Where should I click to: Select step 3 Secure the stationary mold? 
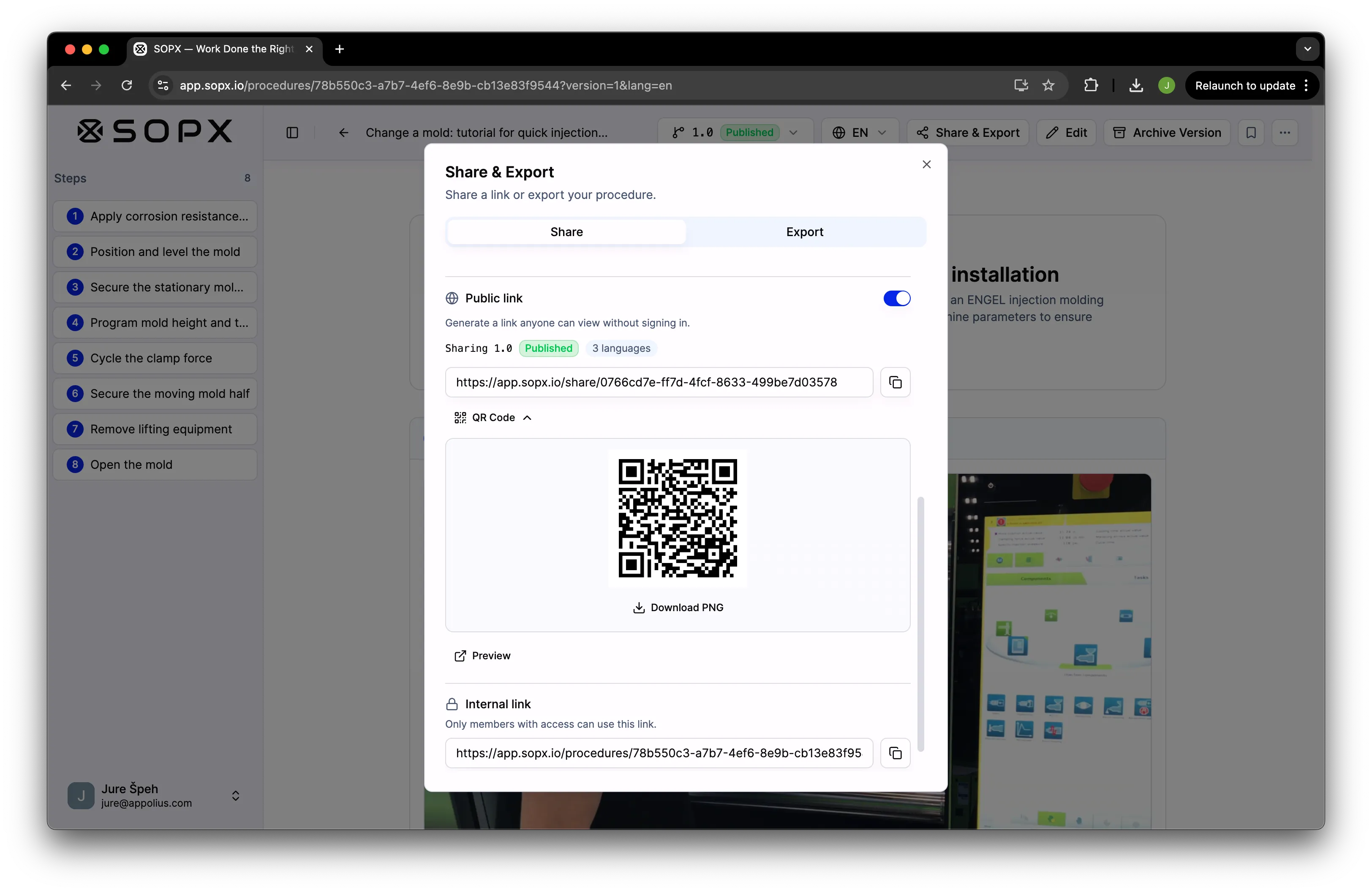coord(155,287)
